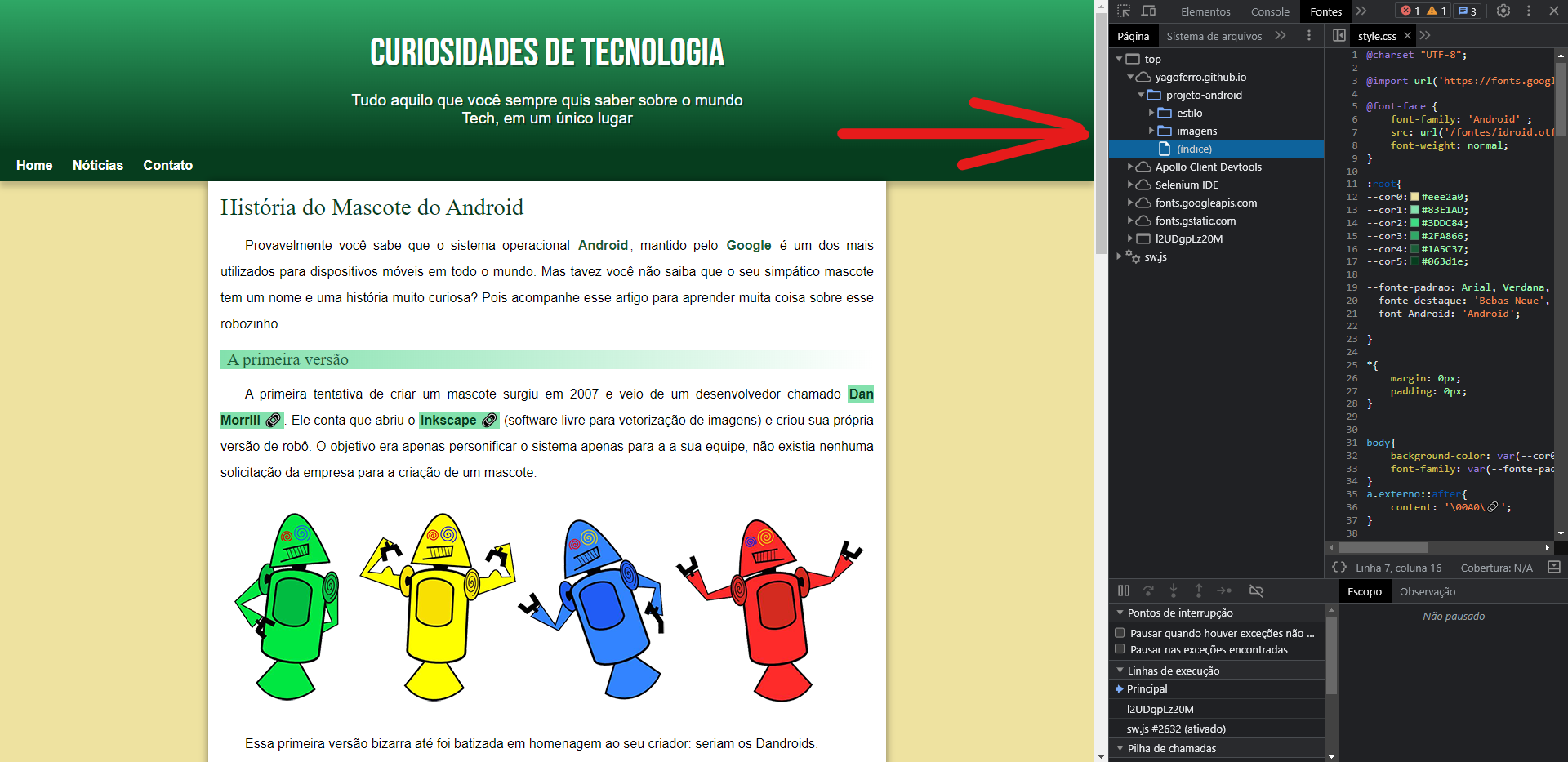Toggle the navigator sidebar panel icon
1568x762 pixels.
click(x=1339, y=35)
